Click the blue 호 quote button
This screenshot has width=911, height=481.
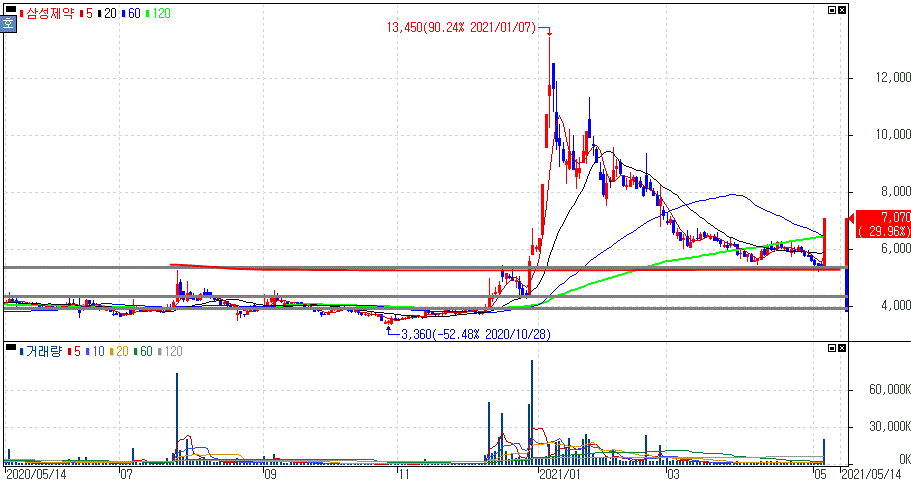pyautogui.click(x=8, y=24)
